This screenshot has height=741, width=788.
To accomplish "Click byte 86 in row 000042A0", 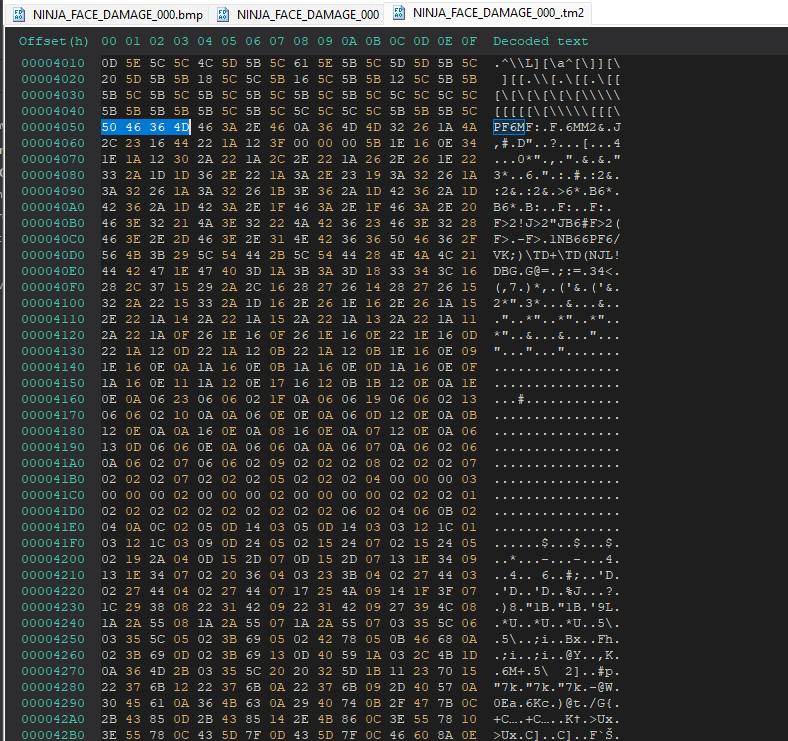I will [x=349, y=719].
